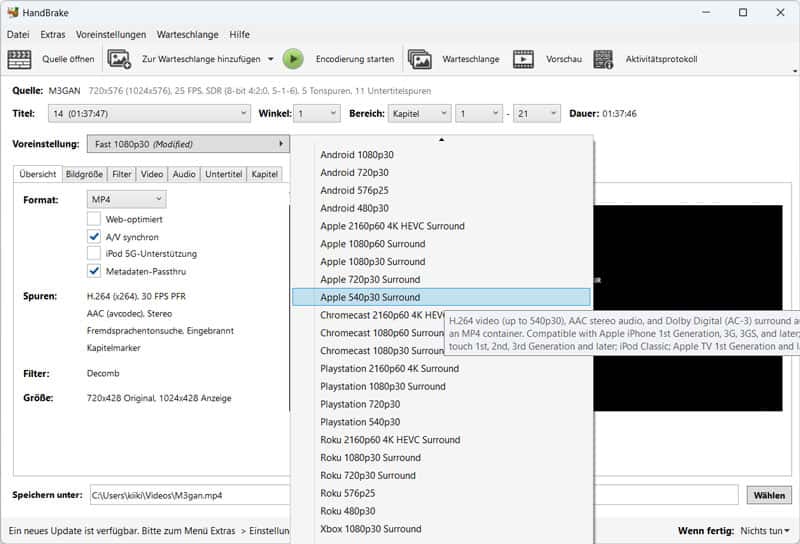Open the start chapter dropdown showing 1
Viewport: 800px width, 544px height.
pos(479,113)
